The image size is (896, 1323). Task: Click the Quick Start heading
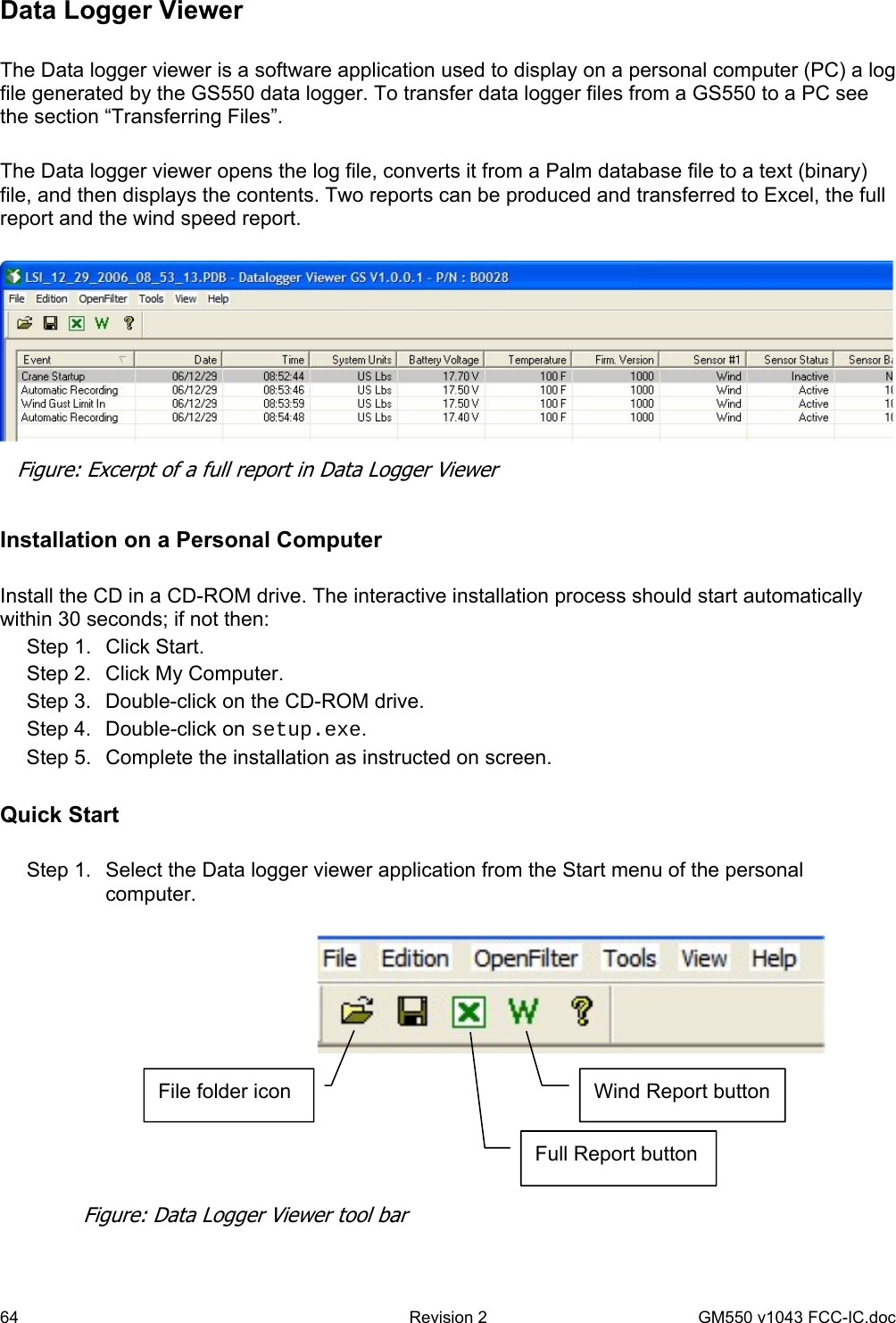pyautogui.click(x=60, y=815)
